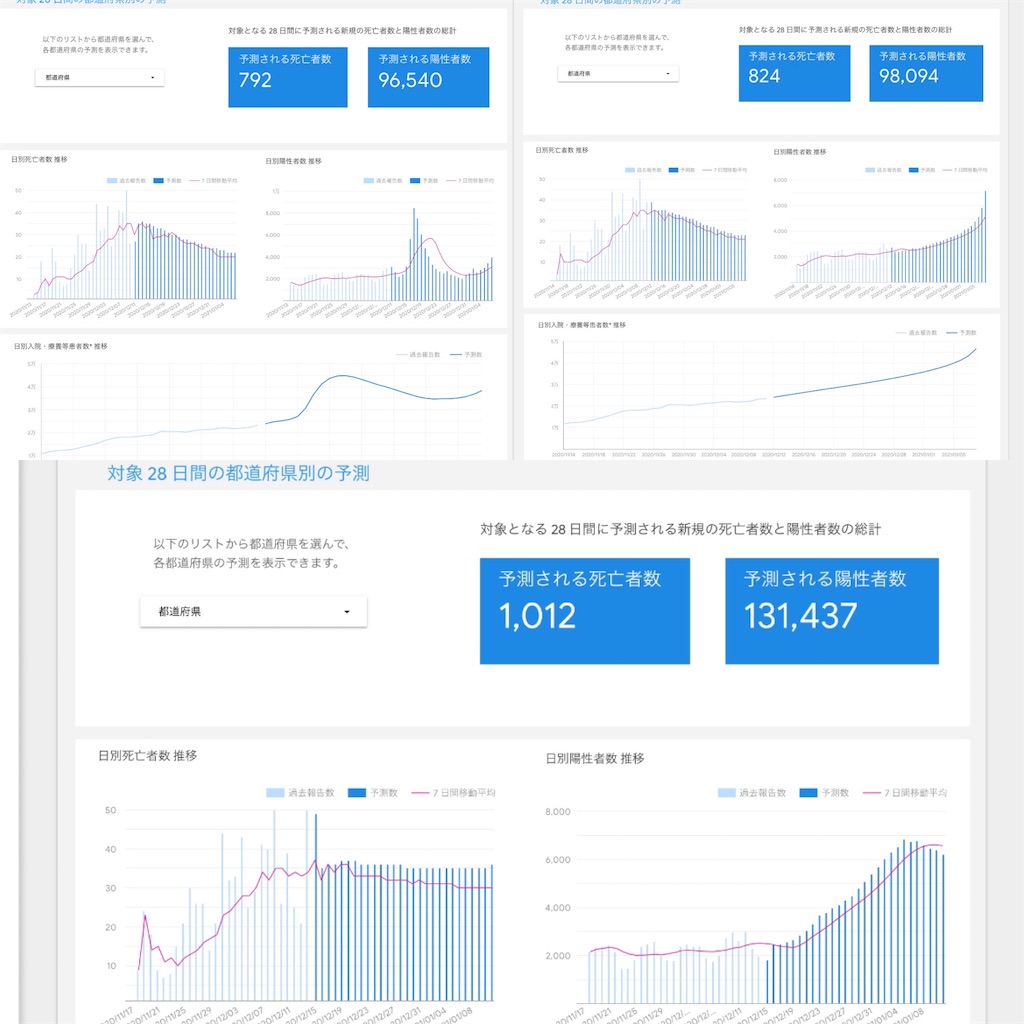Click the 予測される死亡者数 792 scorecard

(x=287, y=77)
